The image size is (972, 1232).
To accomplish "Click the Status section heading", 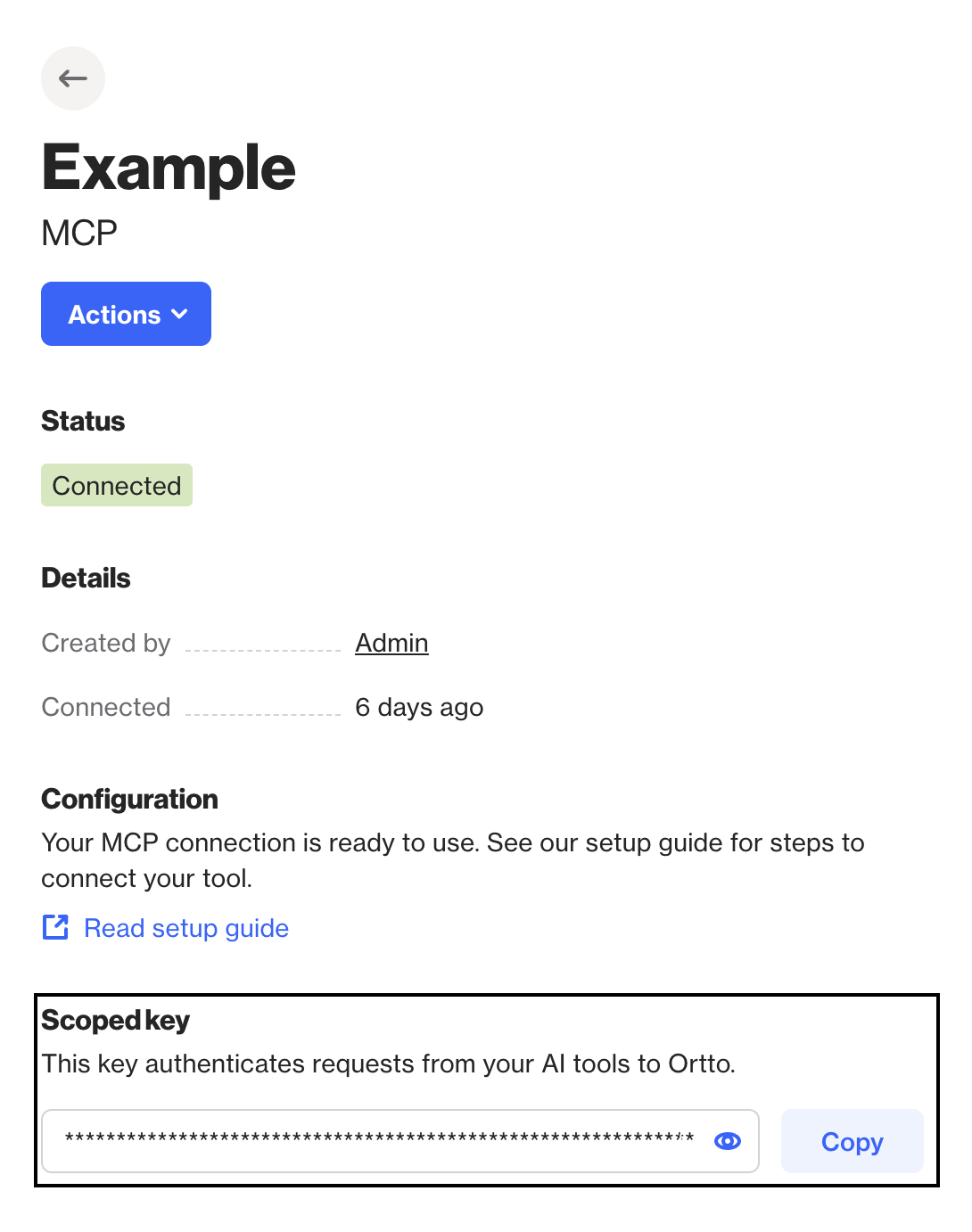I will [x=83, y=421].
